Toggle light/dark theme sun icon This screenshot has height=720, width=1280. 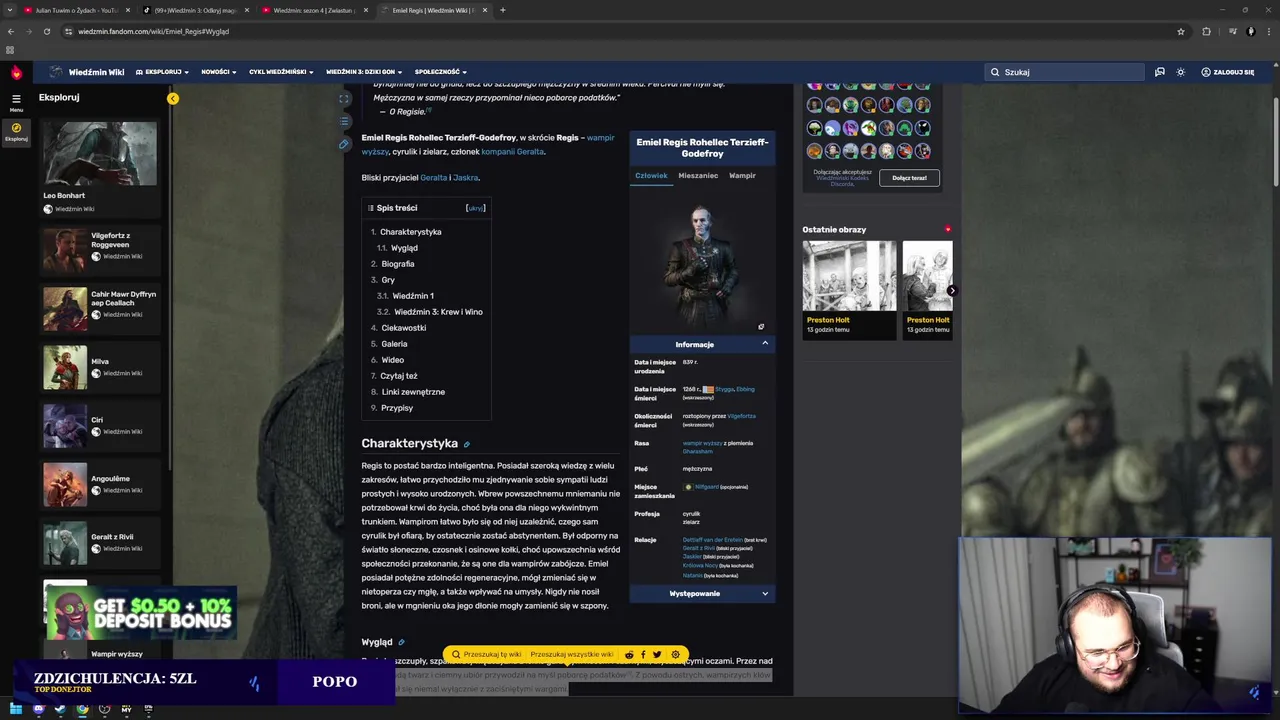click(x=1181, y=72)
